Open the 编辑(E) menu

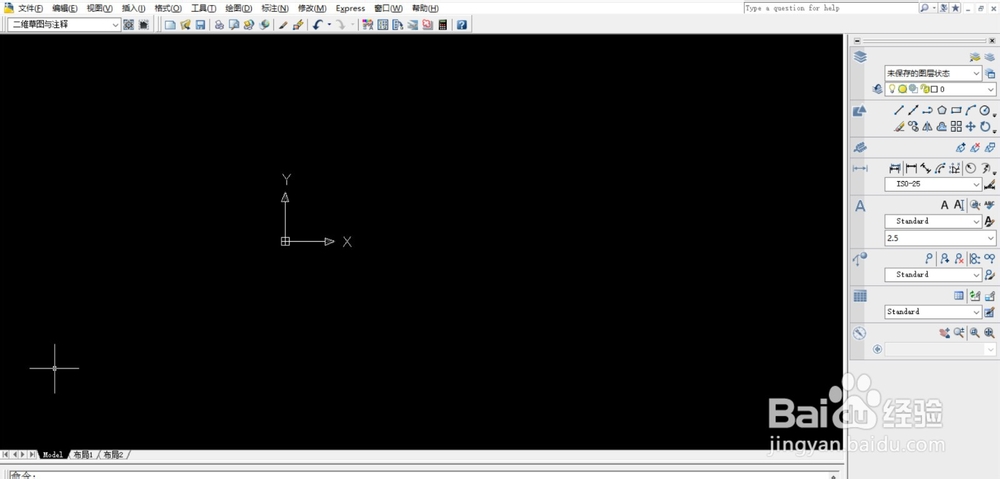click(x=65, y=8)
